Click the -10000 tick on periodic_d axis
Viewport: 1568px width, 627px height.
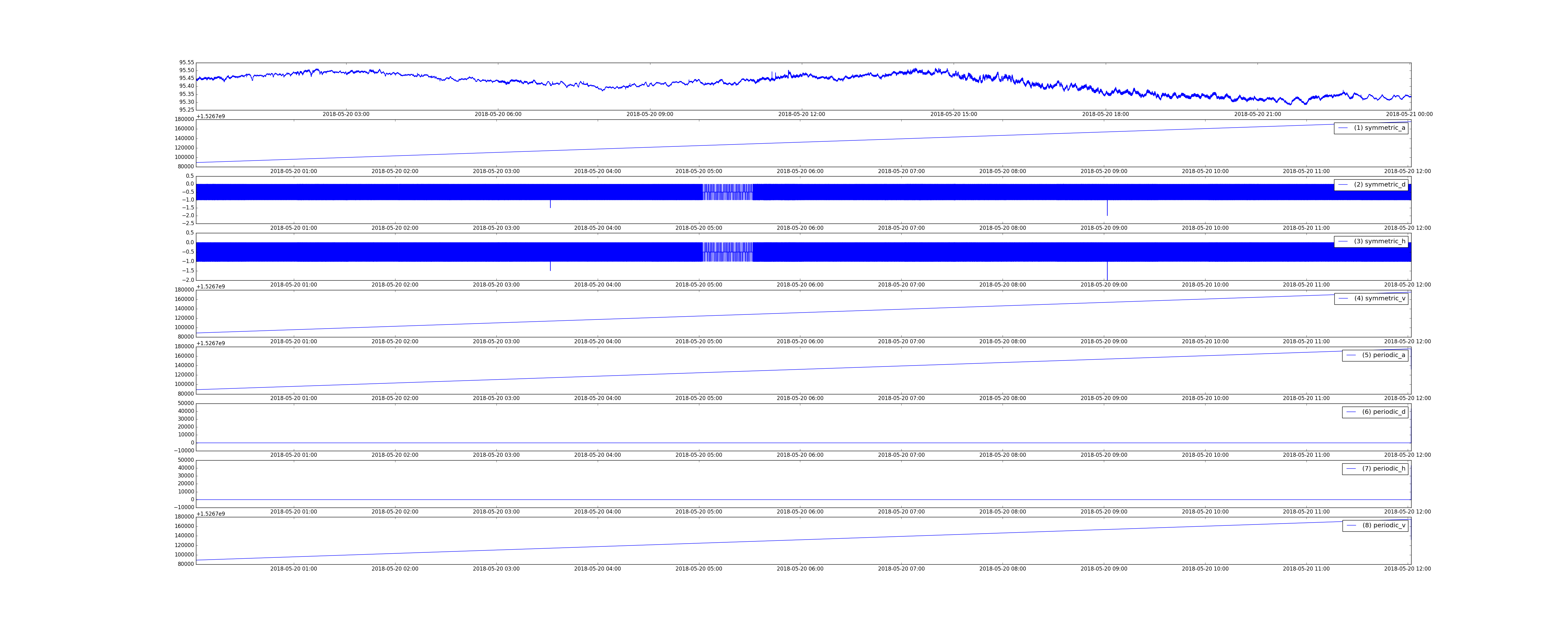point(184,450)
